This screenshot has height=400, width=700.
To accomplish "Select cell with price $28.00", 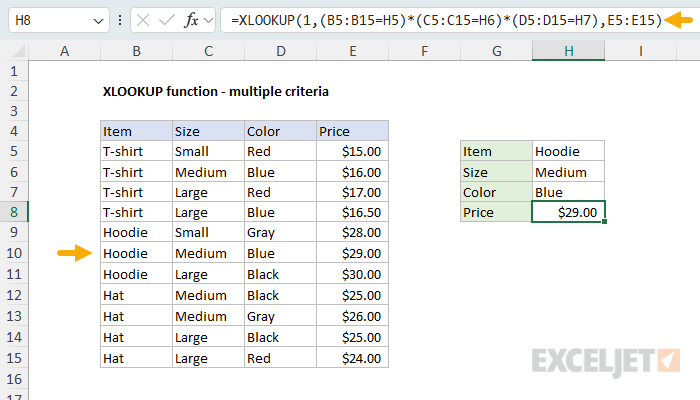I will (x=353, y=232).
